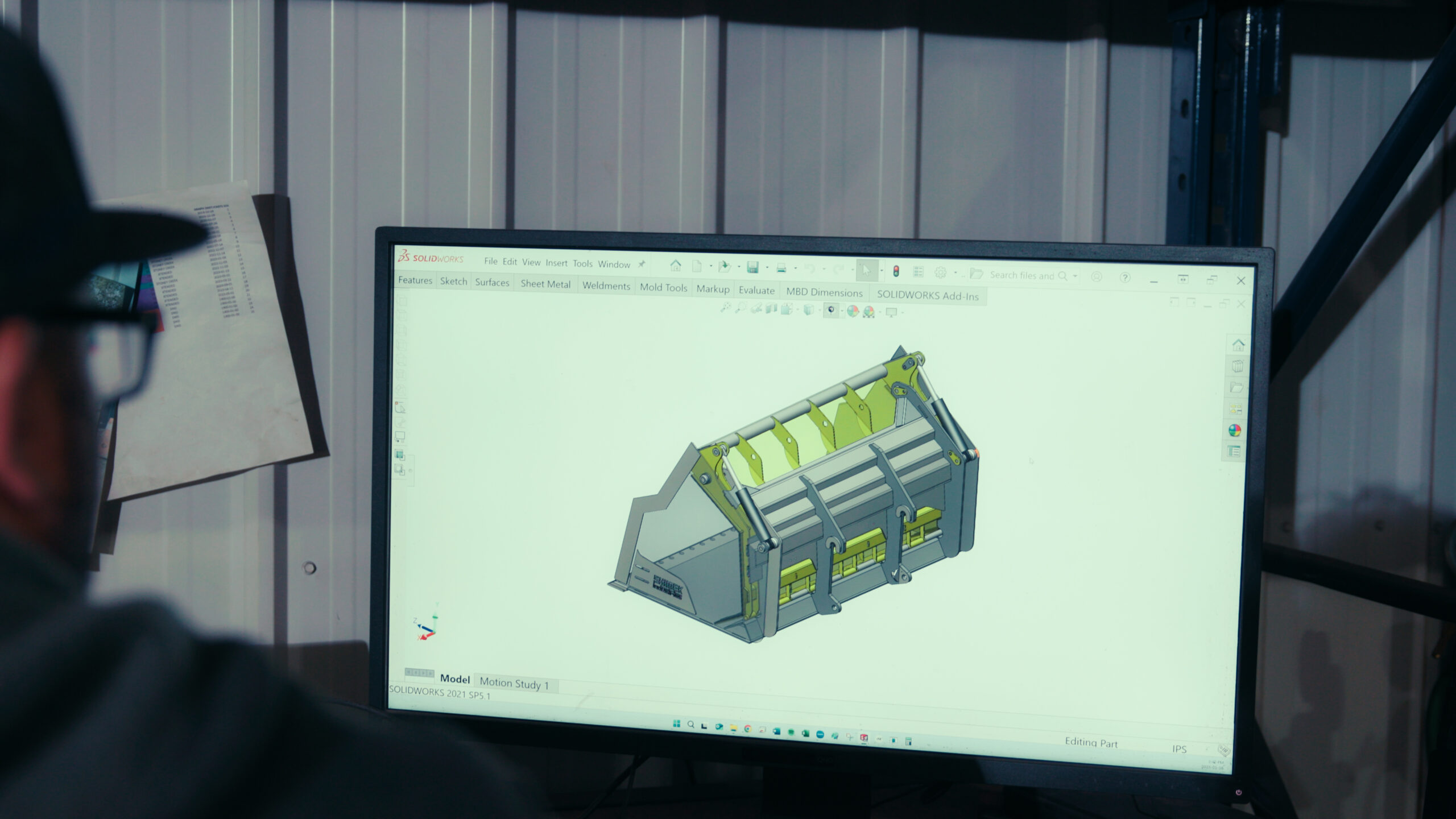Select the Model tab at bottom
This screenshot has width=1456, height=819.
(x=455, y=679)
